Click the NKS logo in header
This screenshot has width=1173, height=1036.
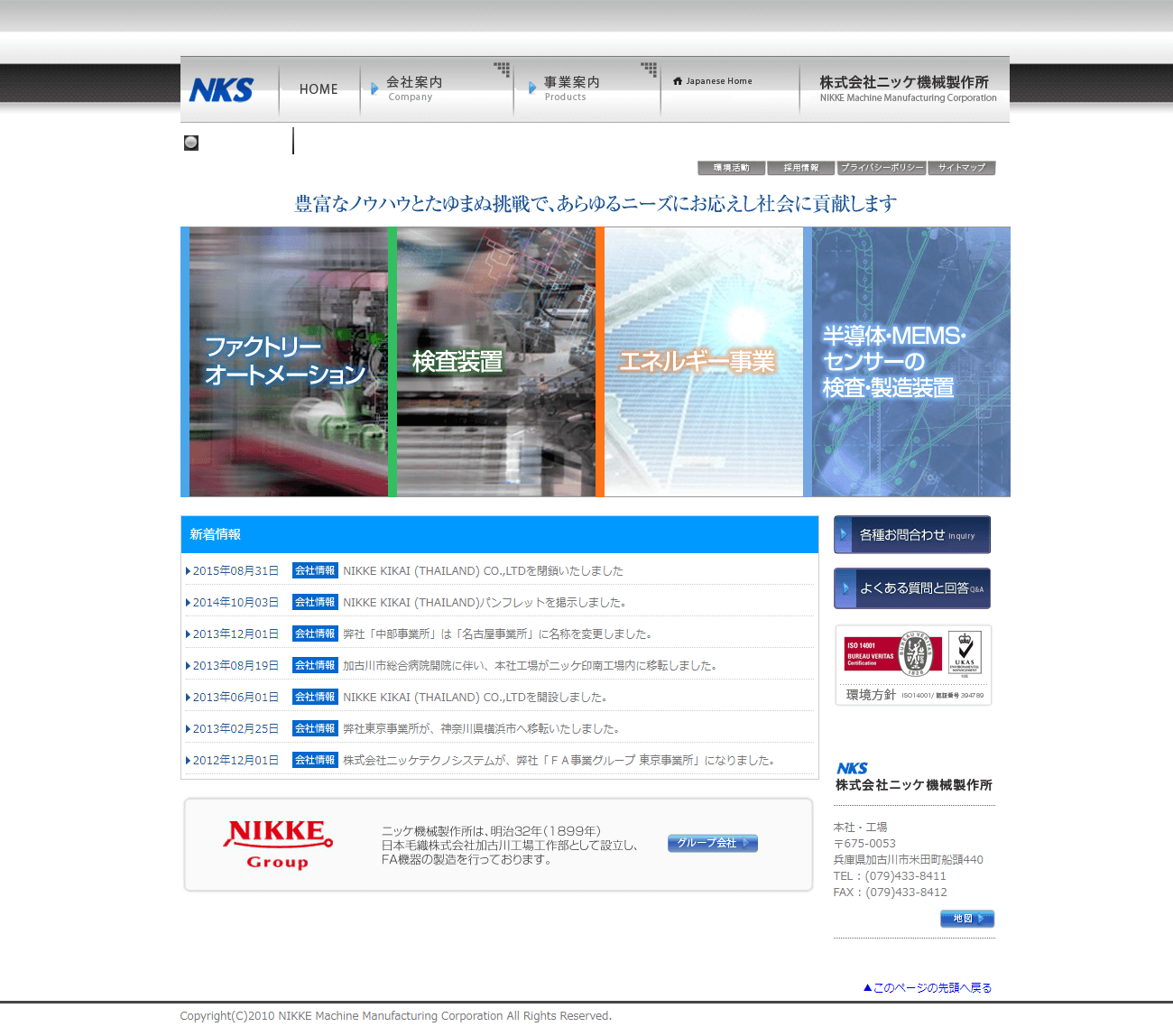coord(222,89)
